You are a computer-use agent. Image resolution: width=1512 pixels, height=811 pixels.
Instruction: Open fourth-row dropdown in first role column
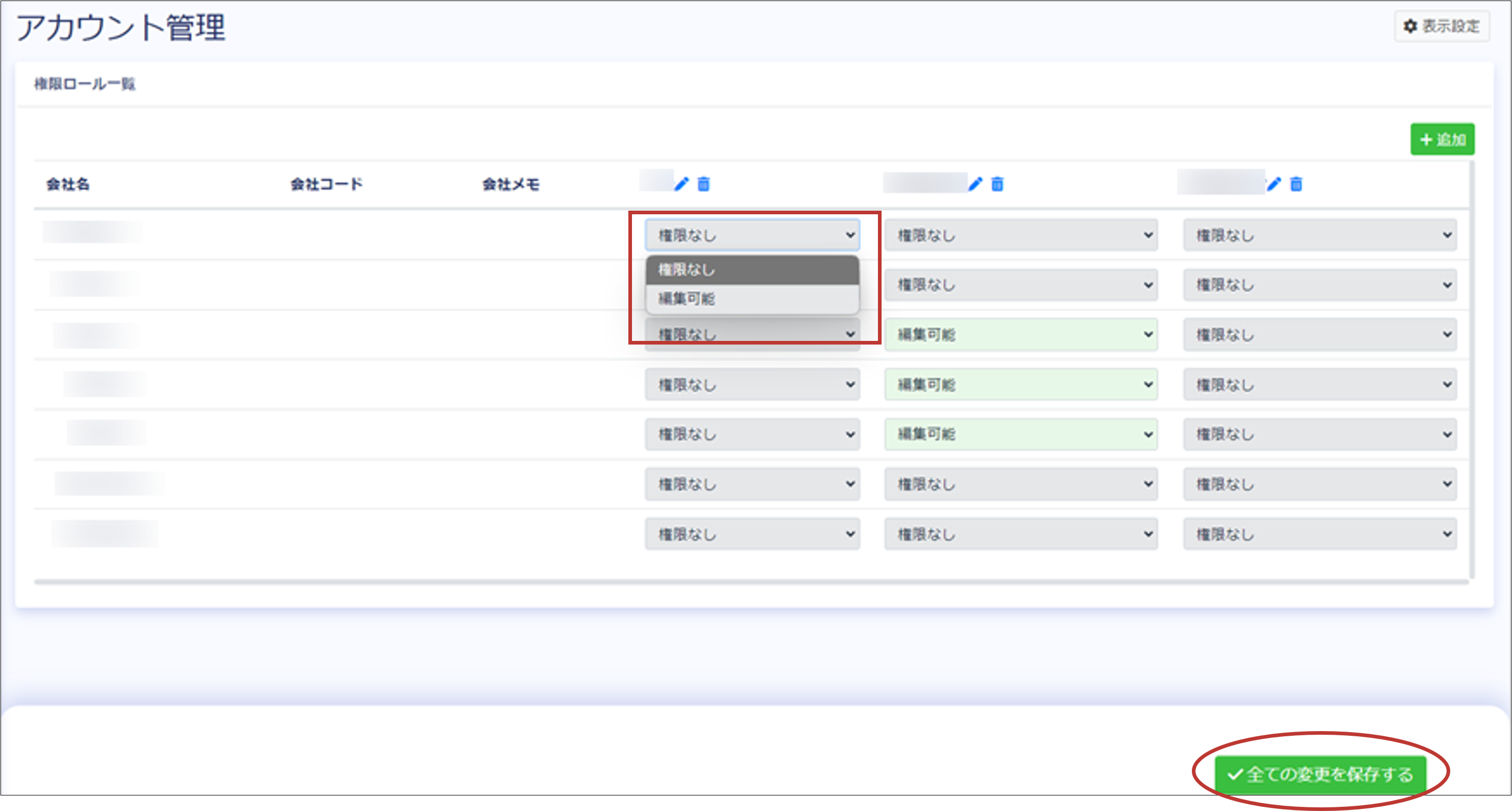point(752,384)
